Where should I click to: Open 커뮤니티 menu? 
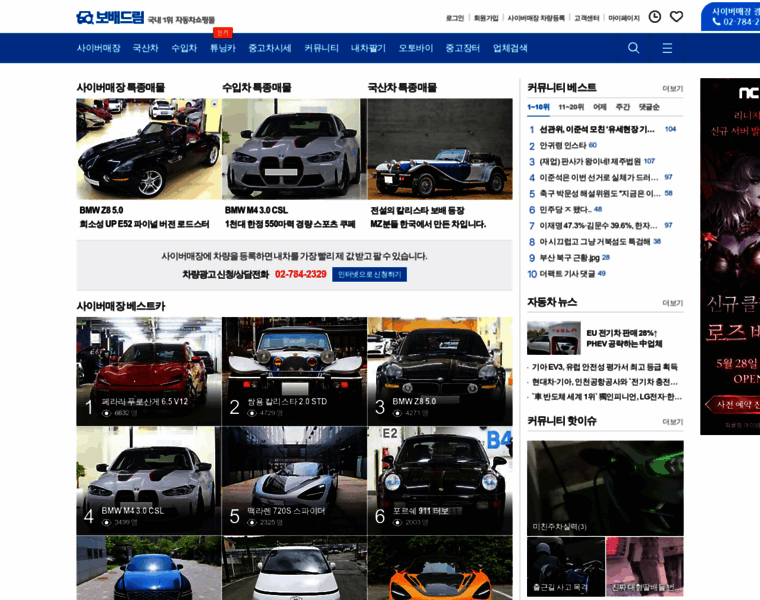[x=321, y=48]
